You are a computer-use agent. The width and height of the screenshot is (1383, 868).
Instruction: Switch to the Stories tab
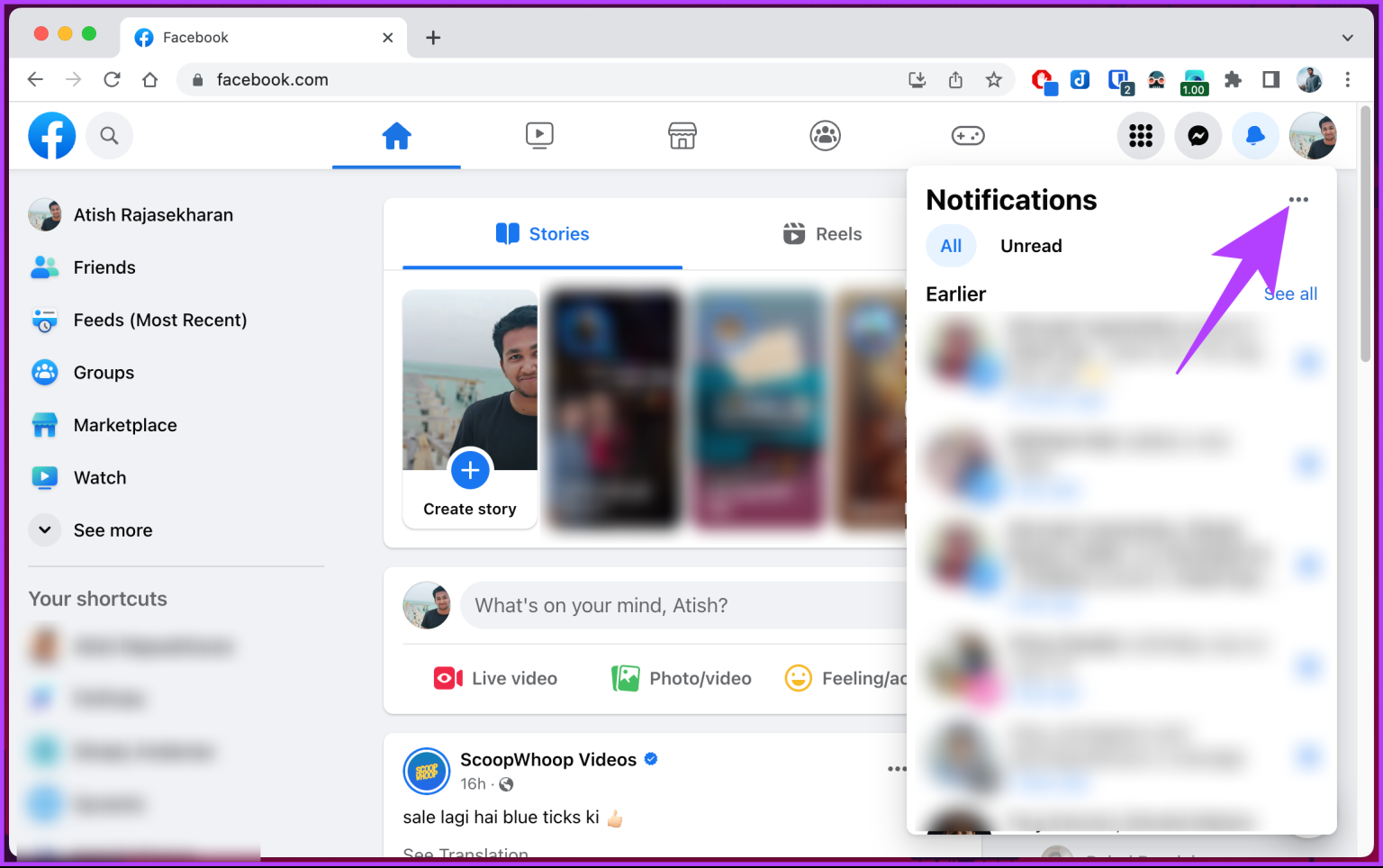(542, 233)
